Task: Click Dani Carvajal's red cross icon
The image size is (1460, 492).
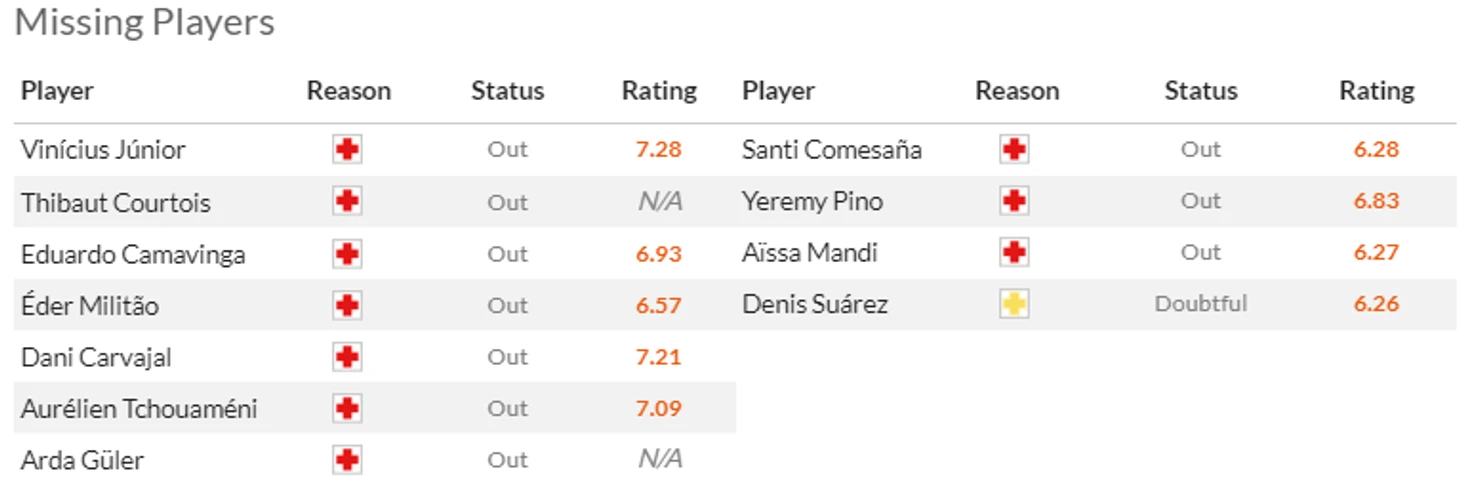Action: (347, 357)
